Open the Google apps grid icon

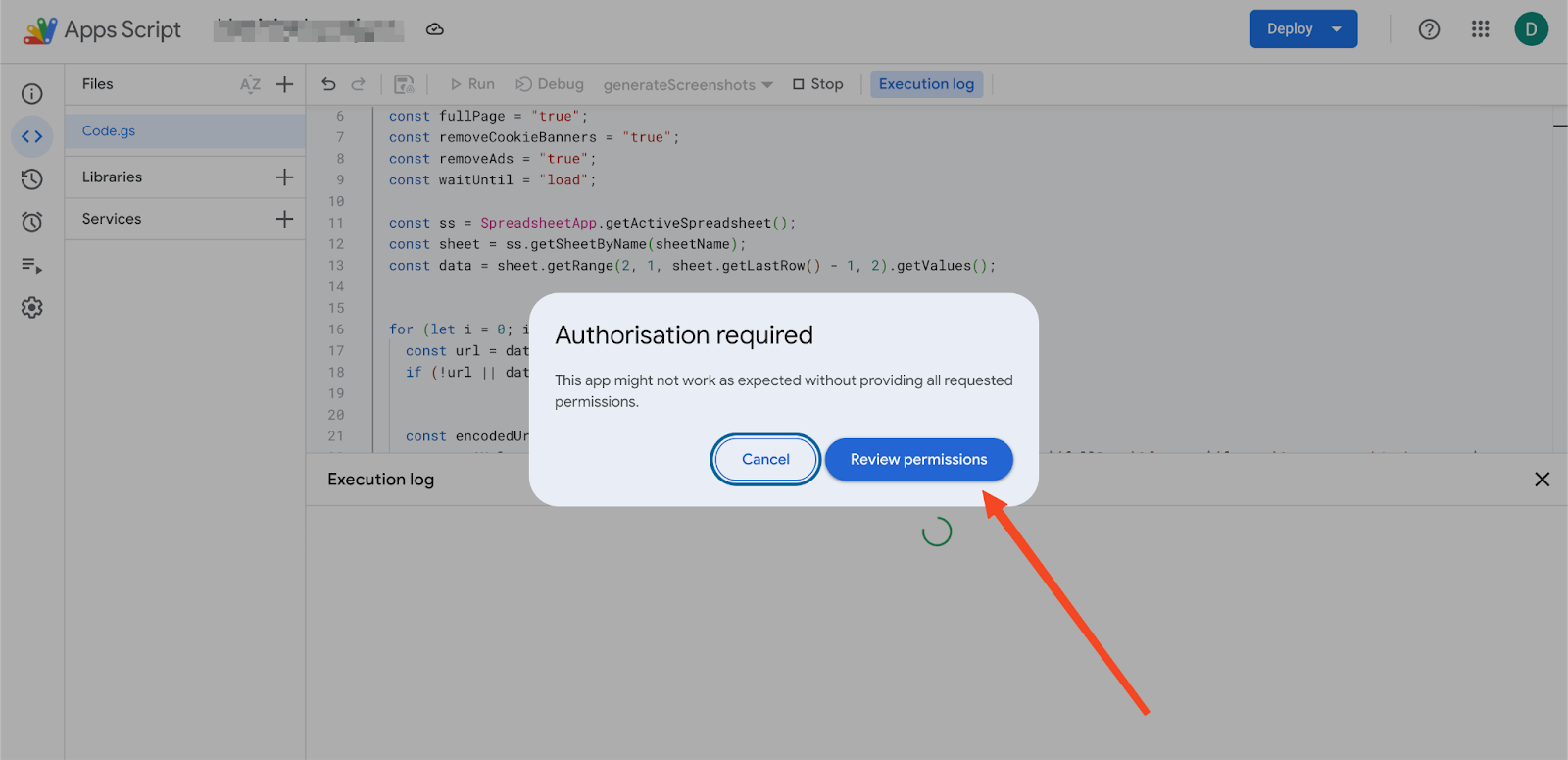[1480, 29]
